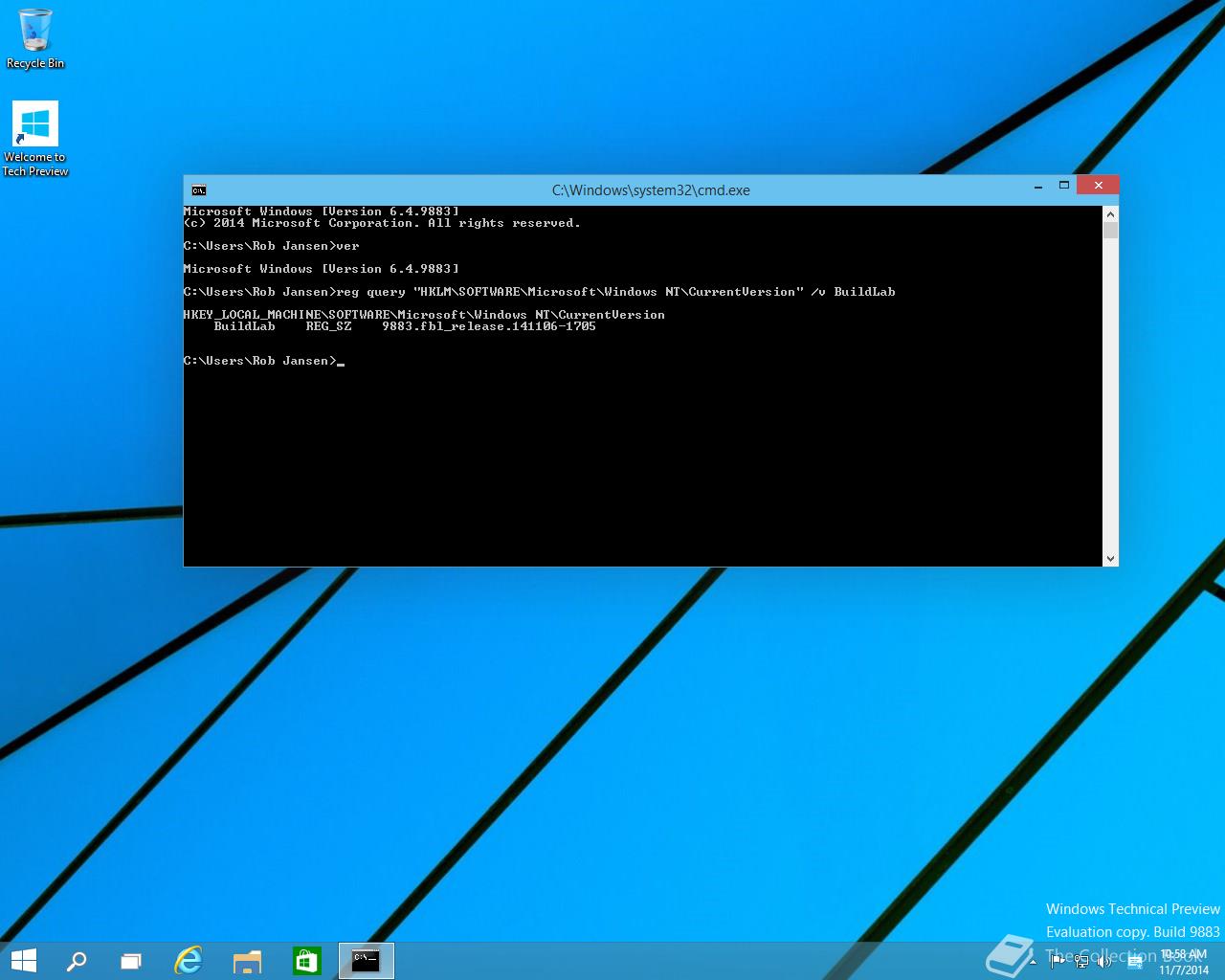The width and height of the screenshot is (1225, 980).
Task: Launch taskbar Search
Action: [77, 961]
